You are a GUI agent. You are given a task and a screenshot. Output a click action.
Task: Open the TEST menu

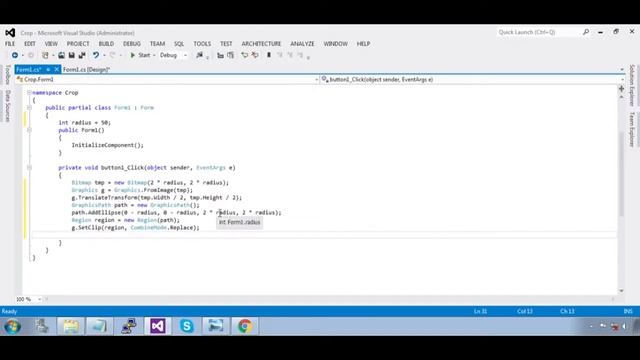(x=226, y=44)
